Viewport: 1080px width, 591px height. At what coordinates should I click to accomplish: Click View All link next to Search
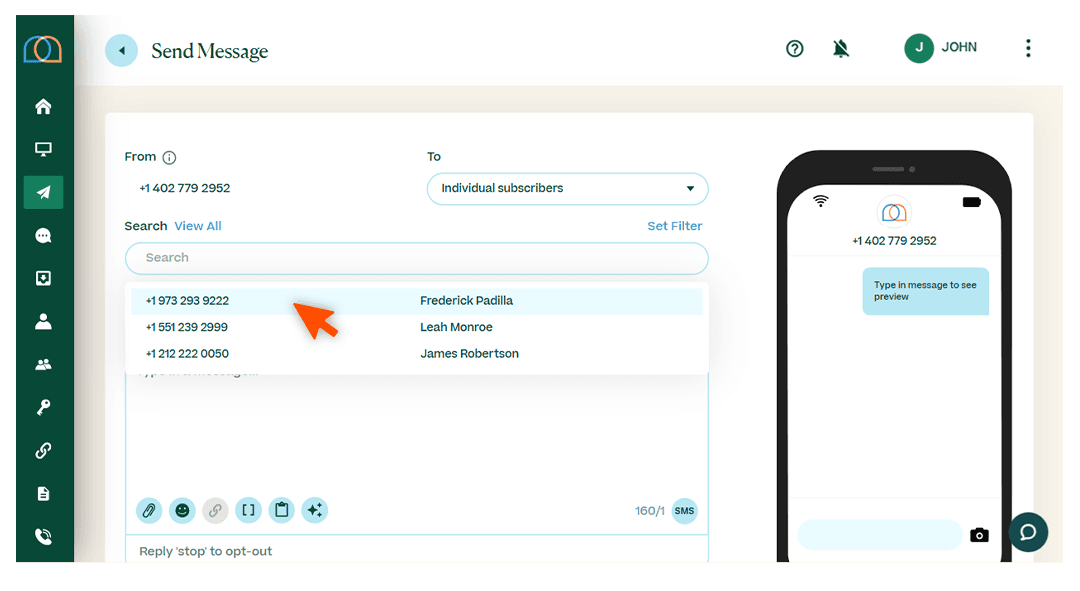tap(198, 226)
